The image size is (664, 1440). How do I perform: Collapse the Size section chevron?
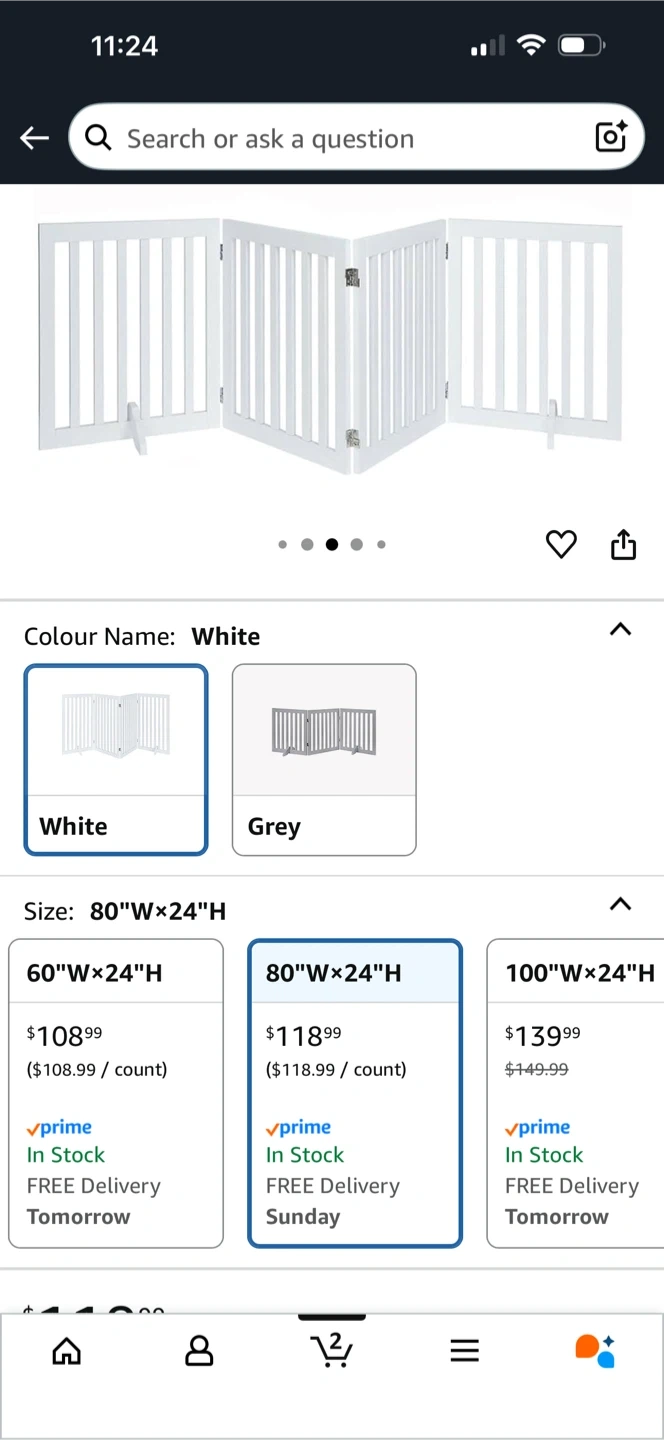click(620, 904)
